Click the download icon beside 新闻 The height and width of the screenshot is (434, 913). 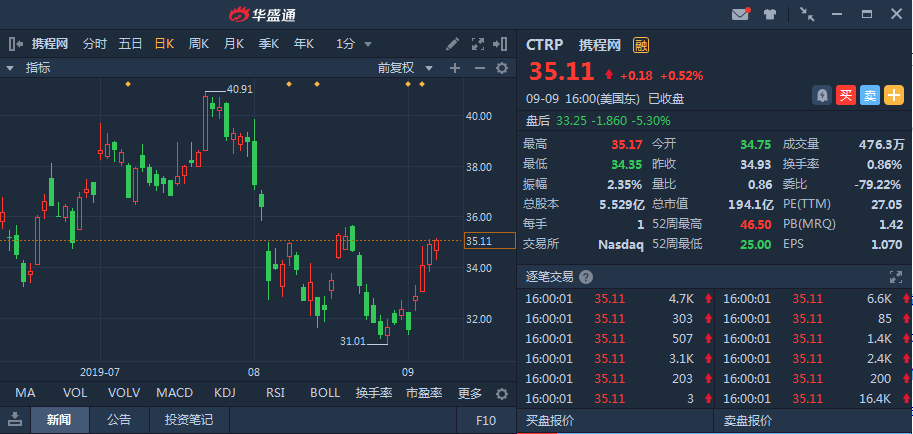15,419
